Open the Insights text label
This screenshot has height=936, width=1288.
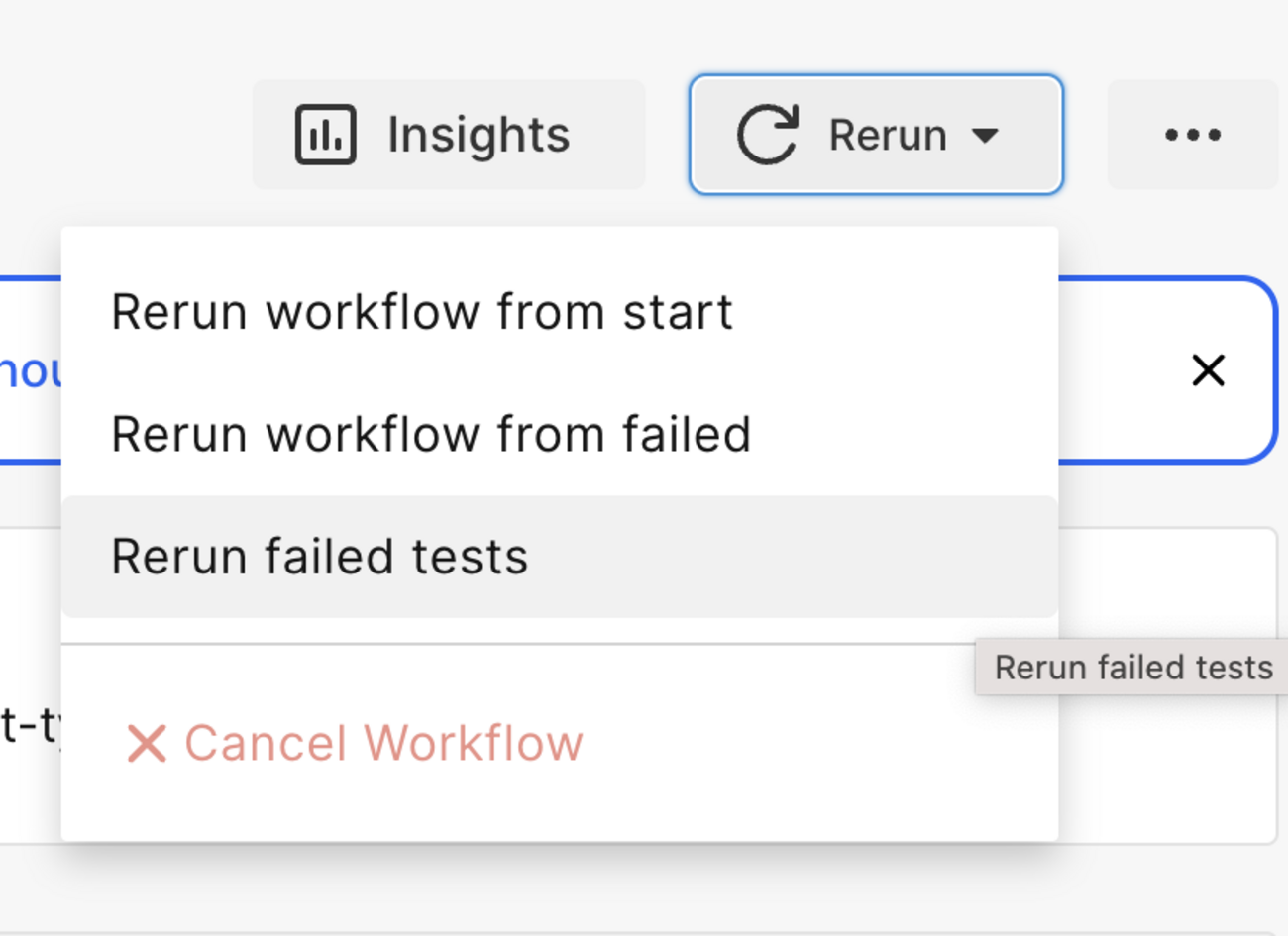pos(479,135)
